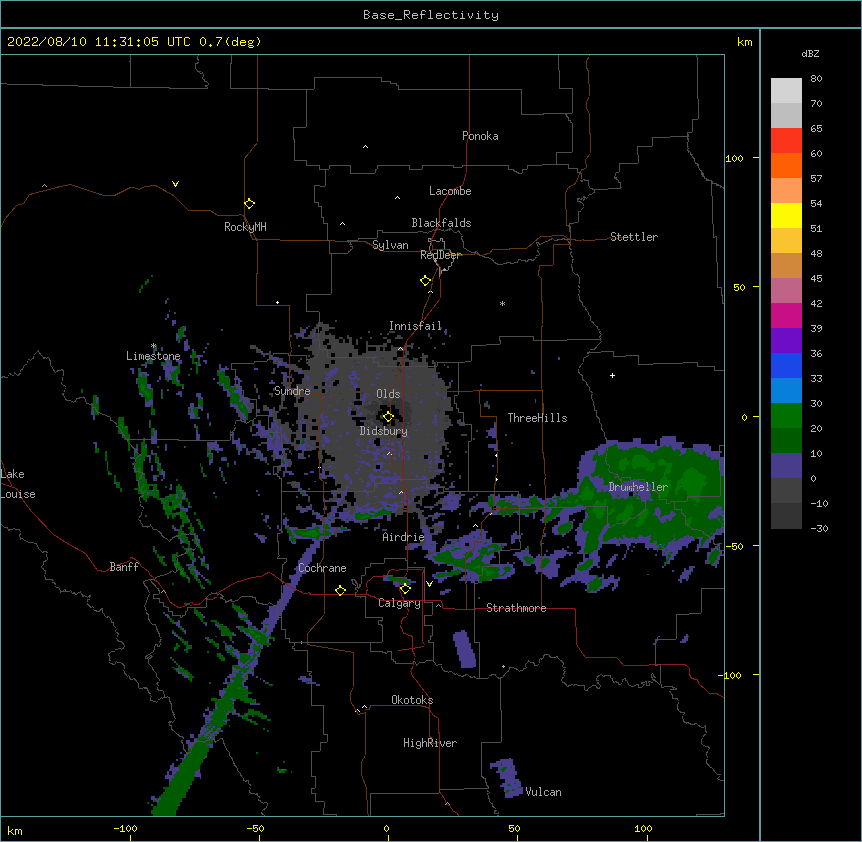The image size is (862, 842).
Task: Pick the red 60-65 dBZ legend swatch
Action: 786,141
